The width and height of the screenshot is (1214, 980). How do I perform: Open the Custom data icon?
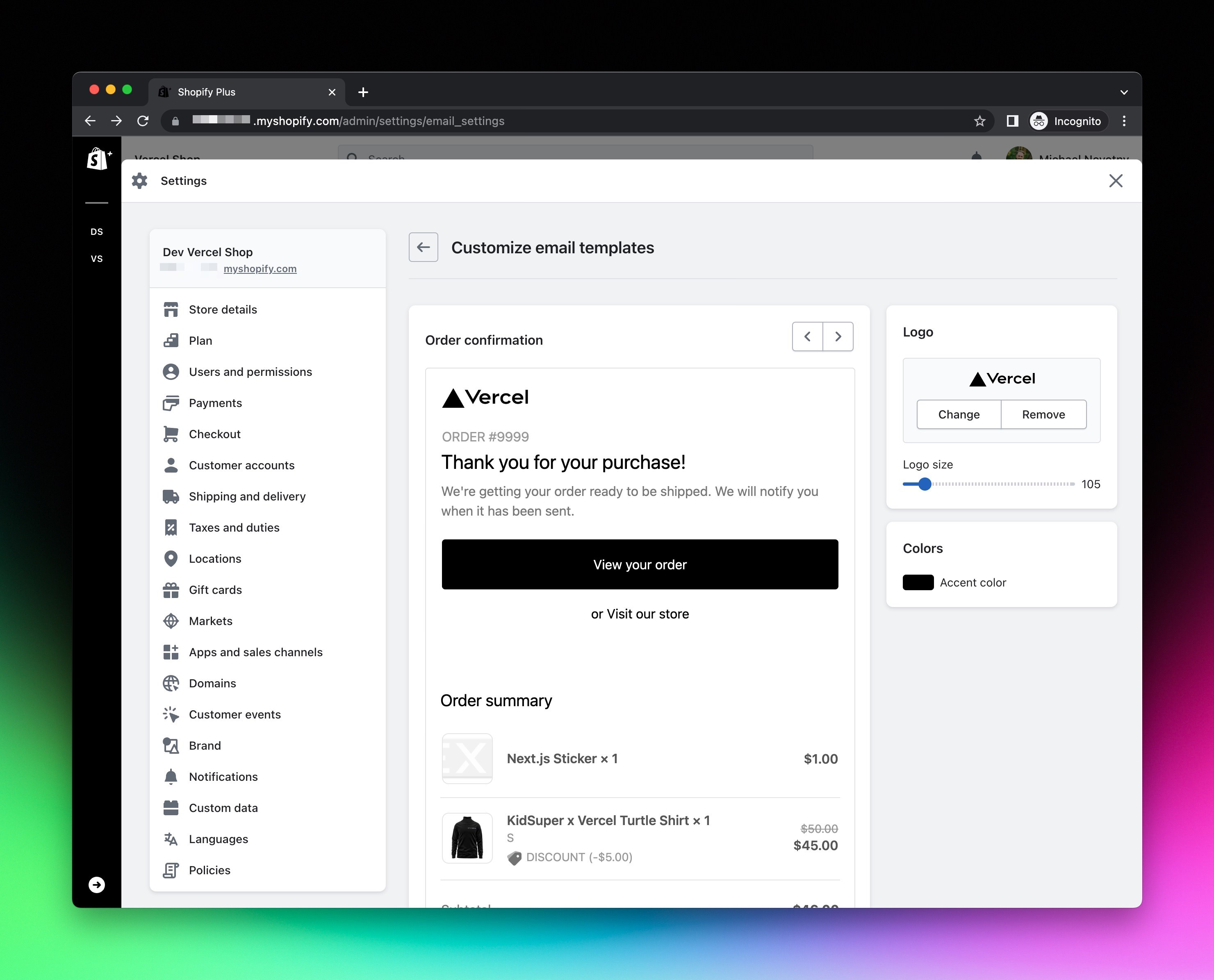[x=171, y=808]
